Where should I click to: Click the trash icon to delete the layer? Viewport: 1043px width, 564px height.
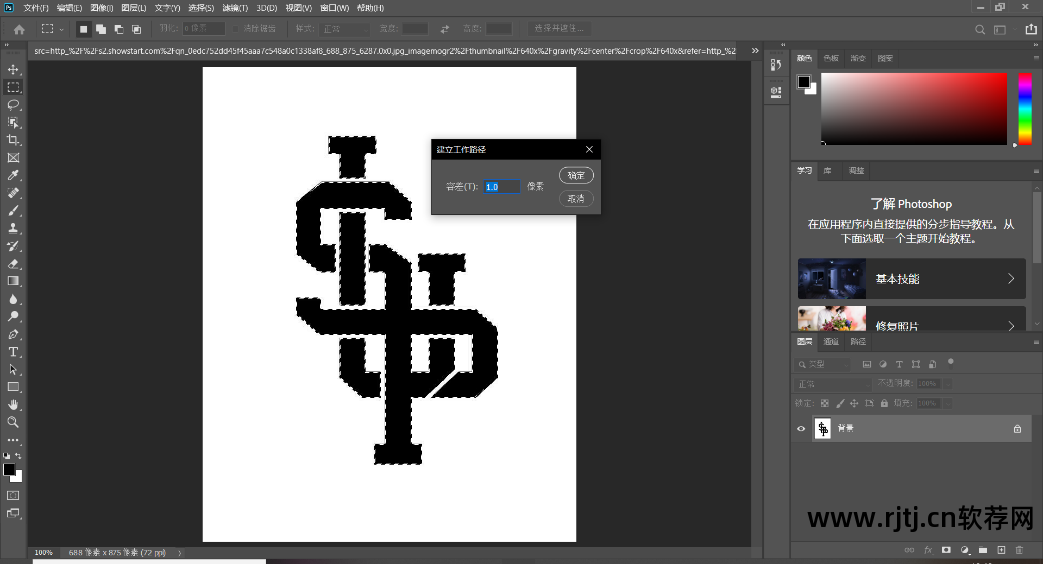click(1019, 550)
